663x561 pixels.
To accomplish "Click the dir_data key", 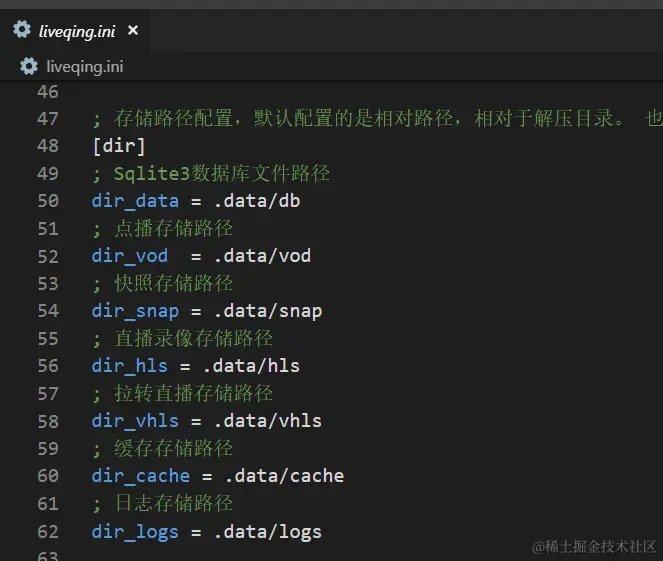I will [135, 201].
